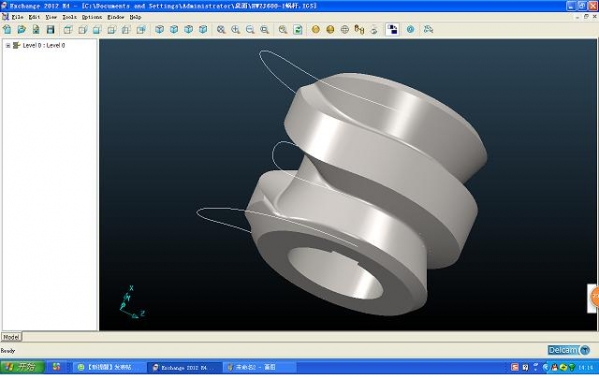Expand the Level 0 tree node
Screen dimensions: 599x379
(8, 45)
